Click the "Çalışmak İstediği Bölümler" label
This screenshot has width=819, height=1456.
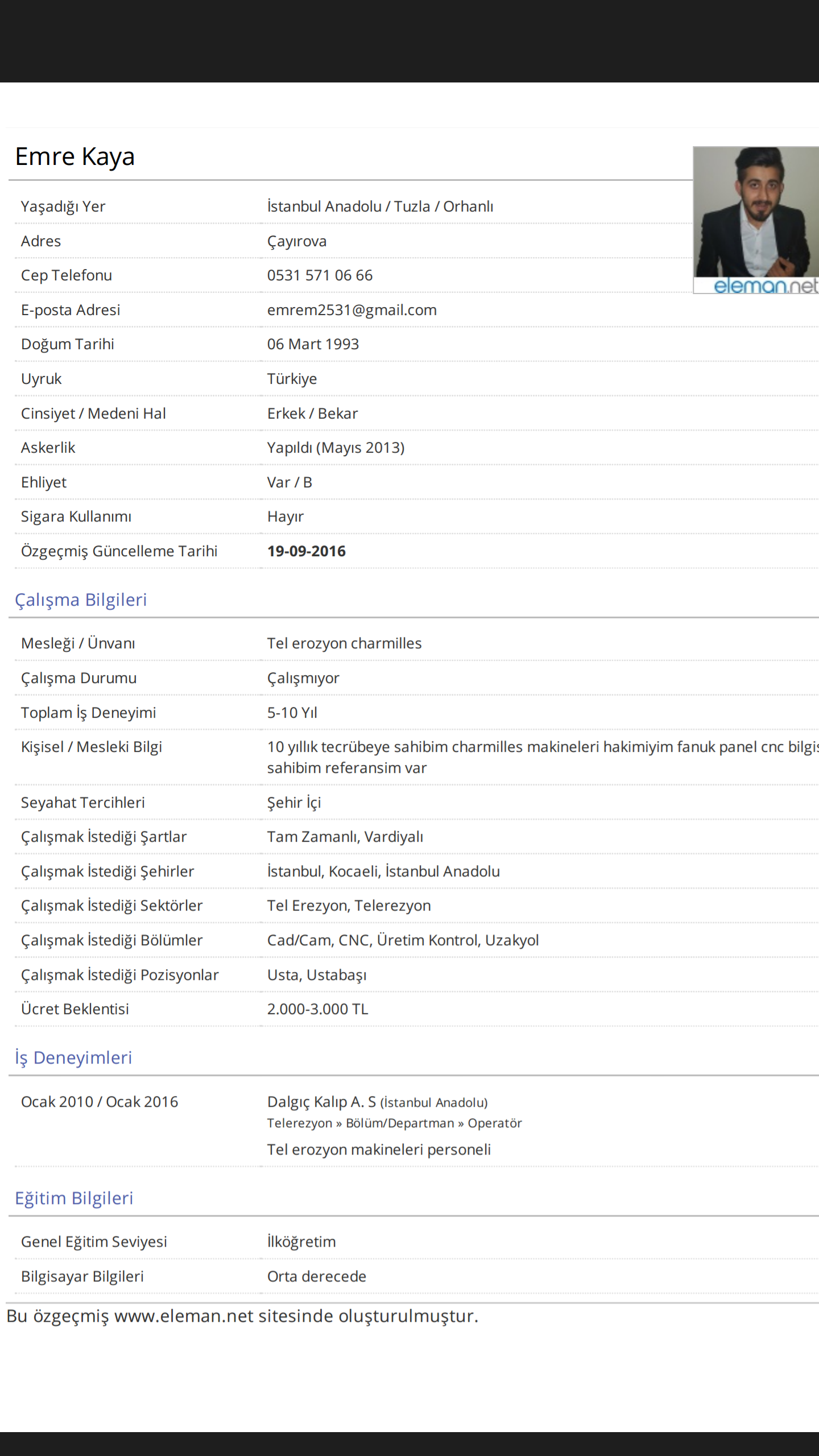coord(112,940)
